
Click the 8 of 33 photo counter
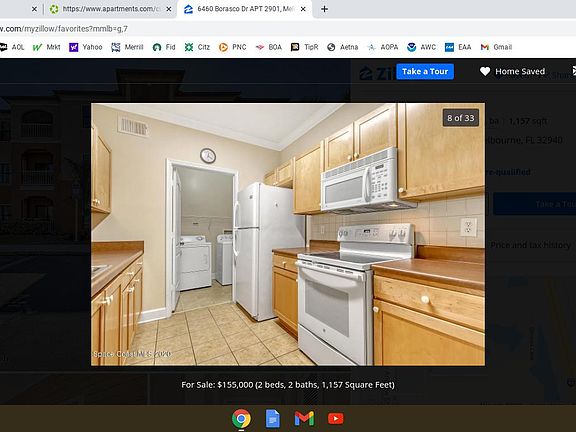pyautogui.click(x=461, y=118)
